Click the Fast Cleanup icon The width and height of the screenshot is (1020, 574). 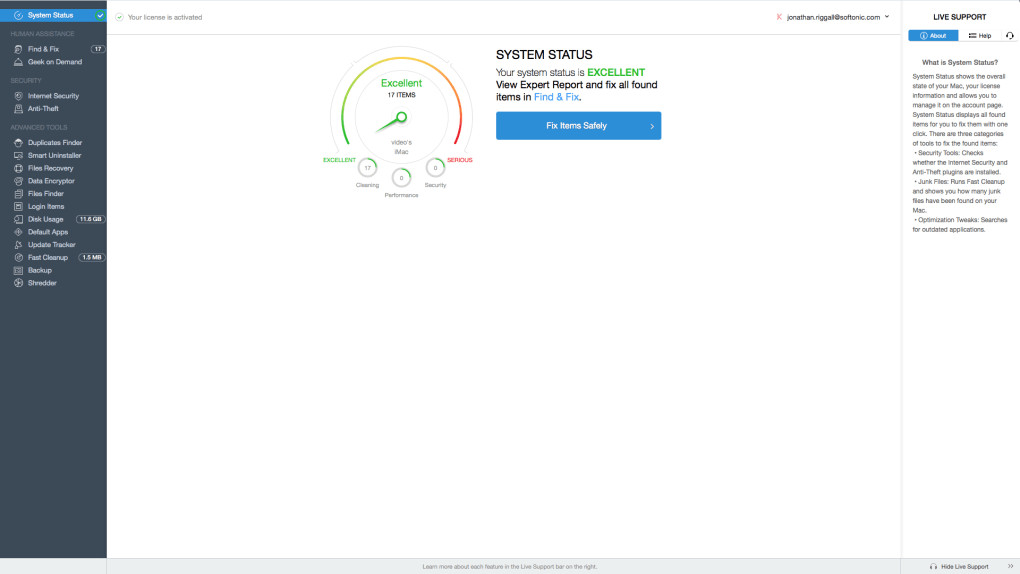point(18,257)
